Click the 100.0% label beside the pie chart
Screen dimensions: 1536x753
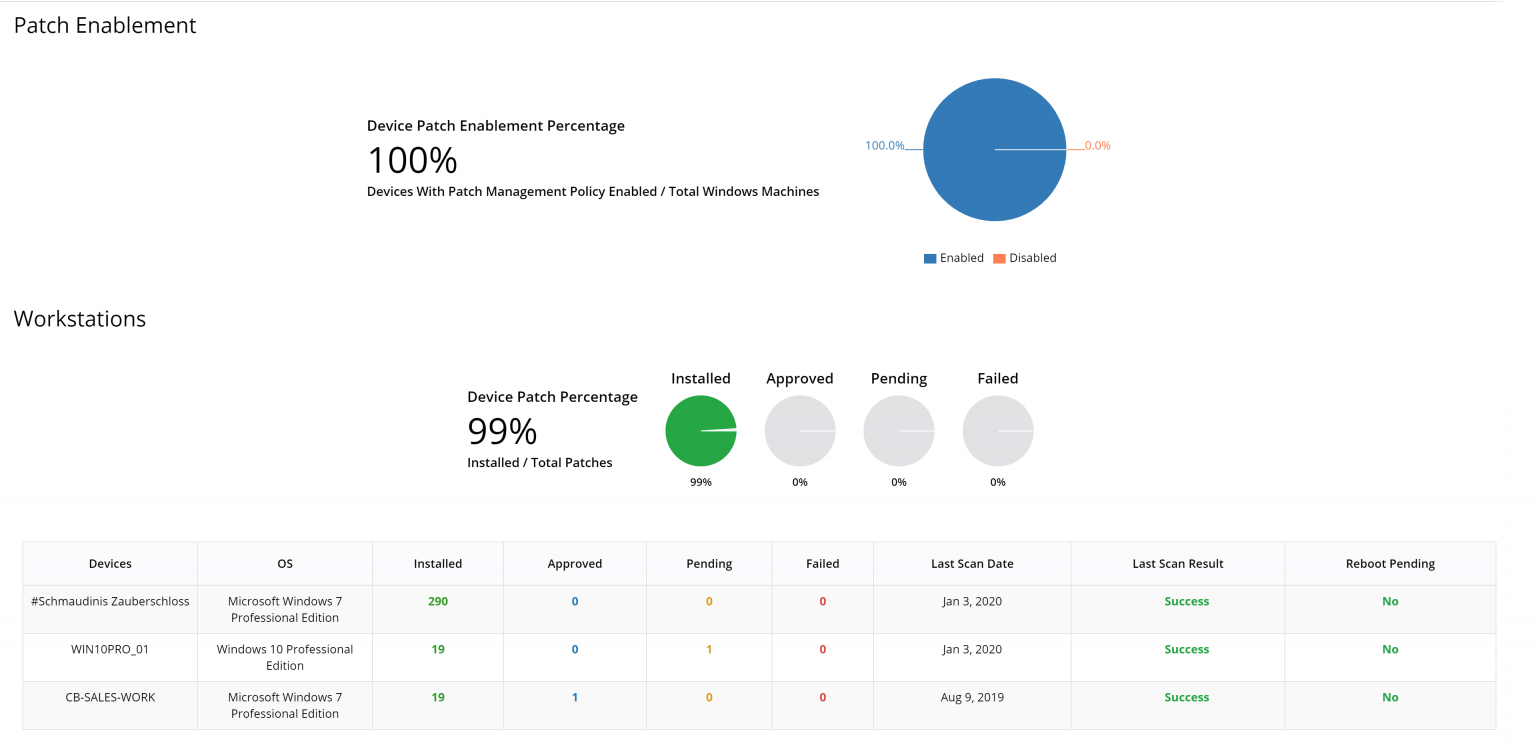[886, 145]
